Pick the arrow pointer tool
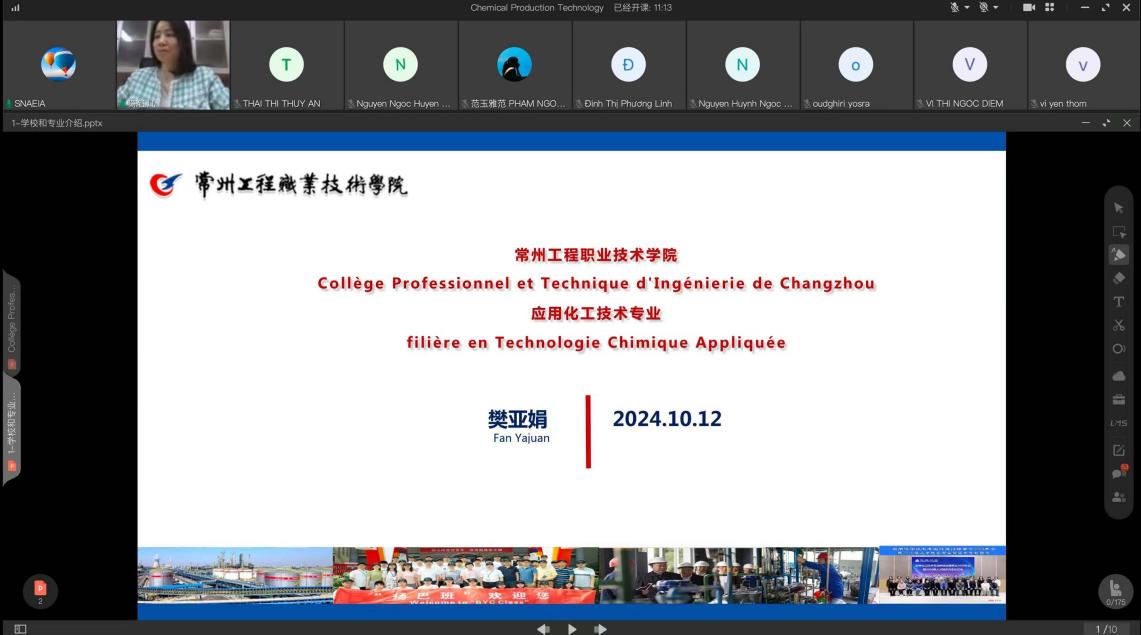 (1119, 208)
